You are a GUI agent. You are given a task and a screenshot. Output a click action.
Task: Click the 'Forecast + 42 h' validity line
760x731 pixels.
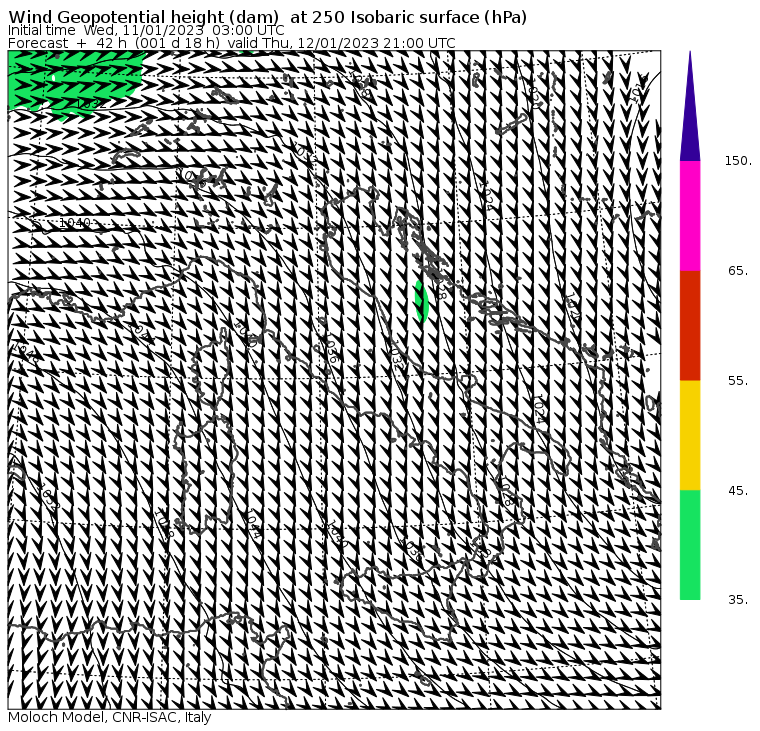point(232,43)
